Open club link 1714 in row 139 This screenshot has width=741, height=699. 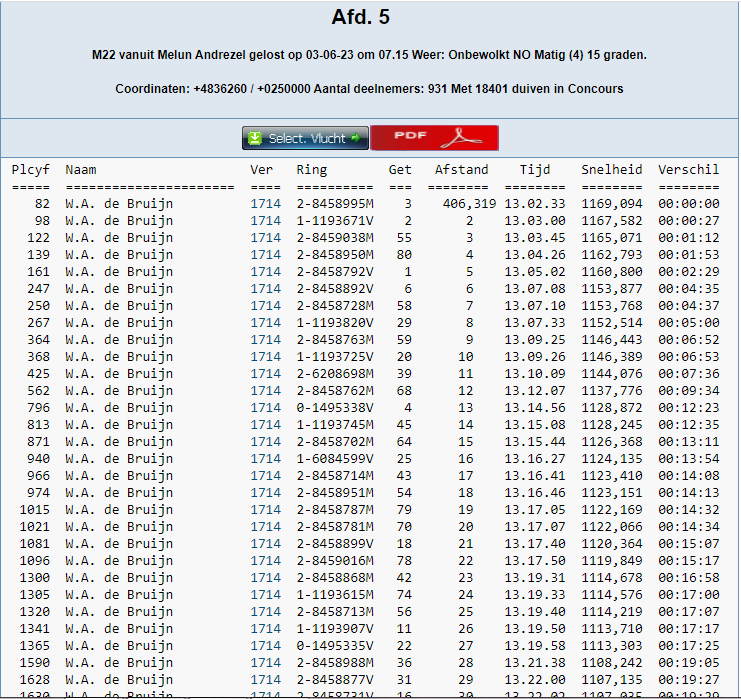pyautogui.click(x=265, y=255)
